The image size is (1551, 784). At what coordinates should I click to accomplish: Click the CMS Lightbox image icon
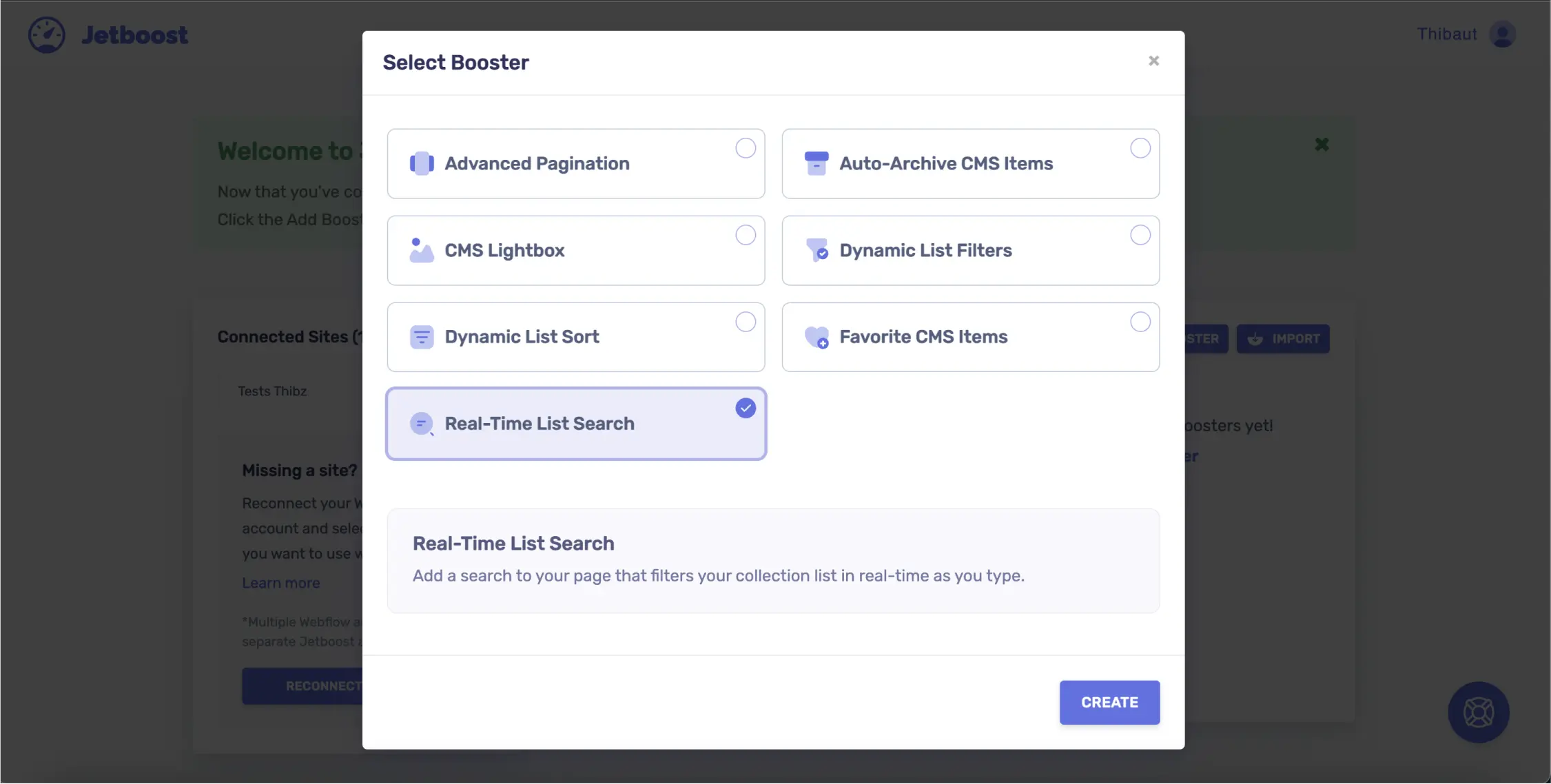(x=422, y=250)
